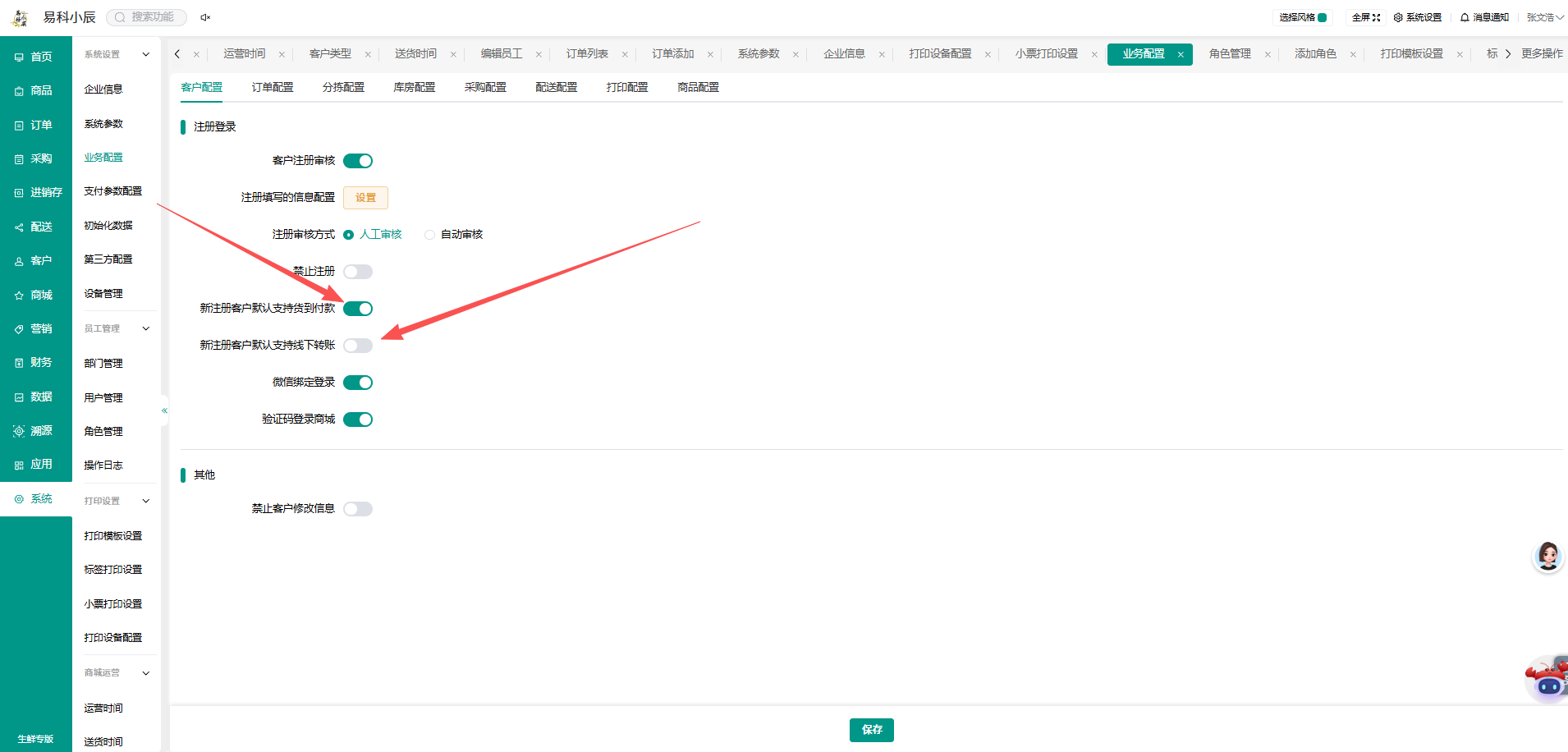Switch to the 库房配置 tab

tap(415, 87)
